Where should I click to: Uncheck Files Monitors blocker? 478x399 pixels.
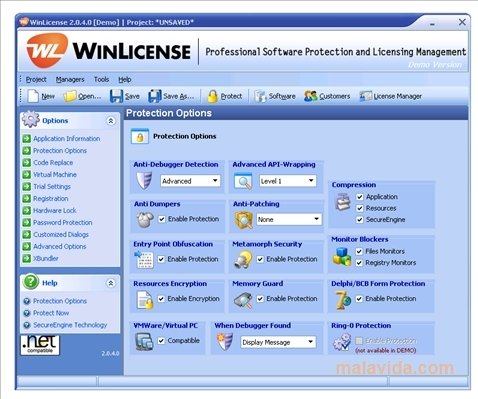359,251
